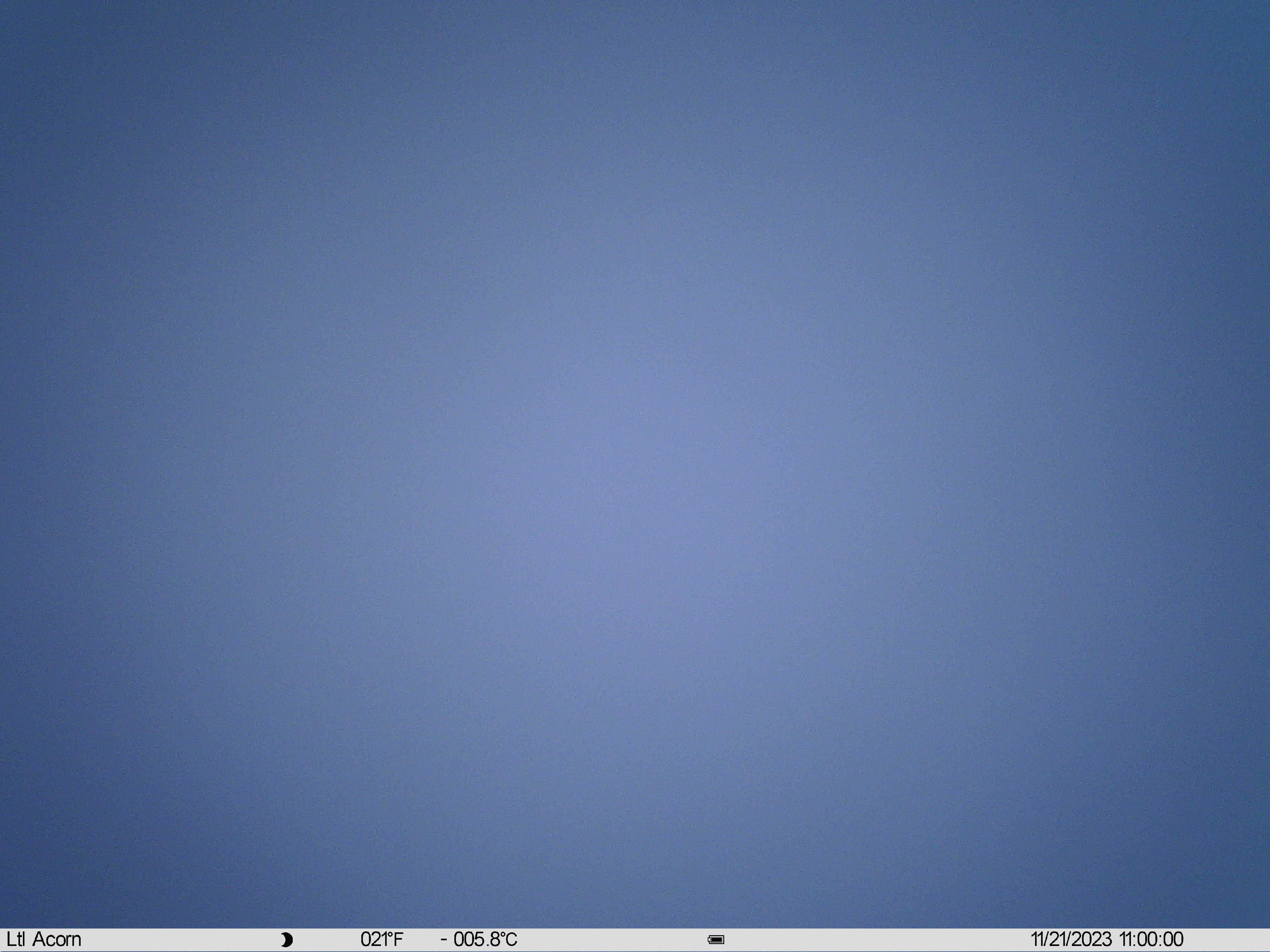Image resolution: width=1270 pixels, height=952 pixels.
Task: Click empty gray bar between Acorn and moon
Action: pos(181,940)
